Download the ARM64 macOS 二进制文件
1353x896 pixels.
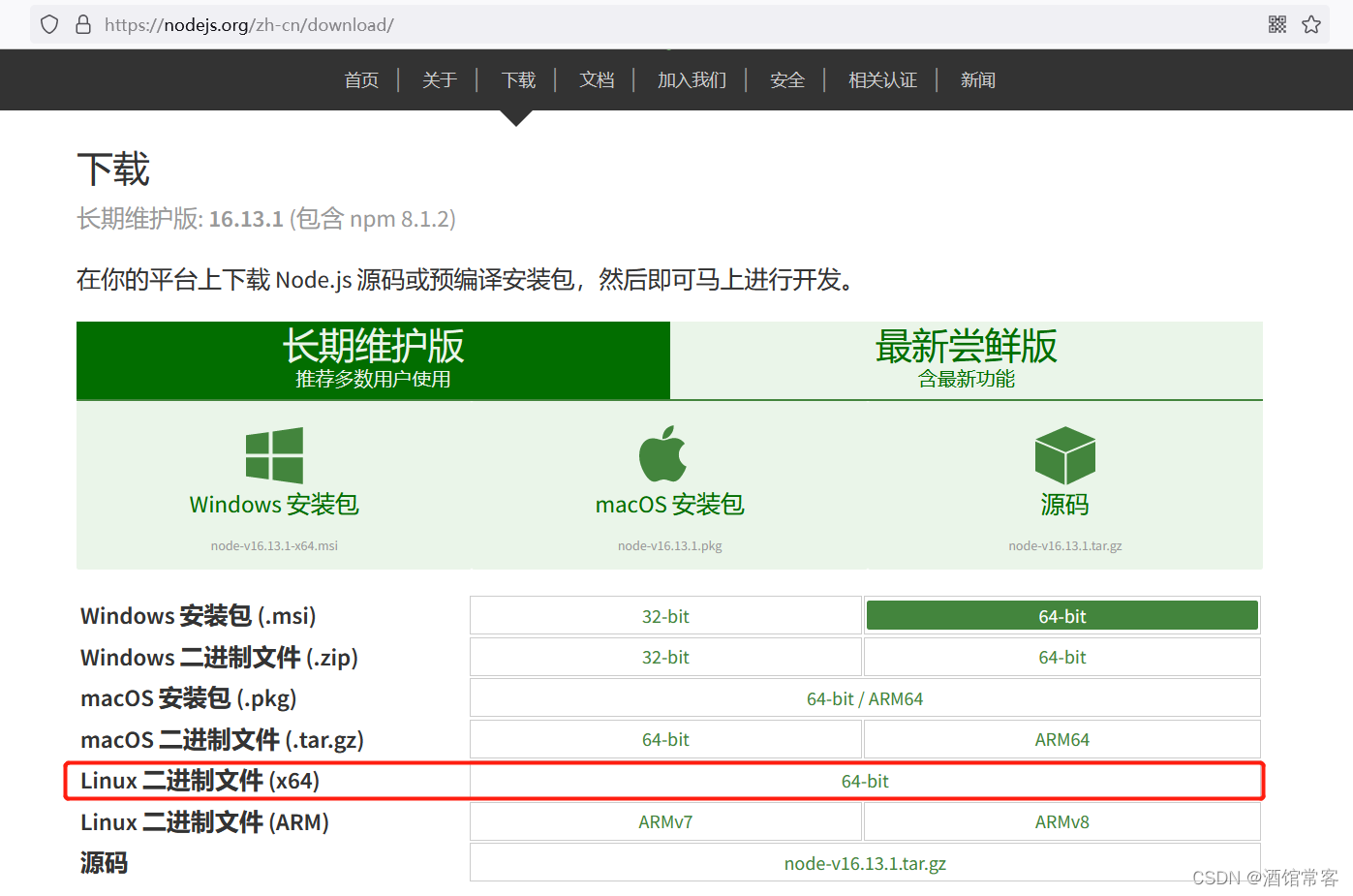tap(1061, 738)
